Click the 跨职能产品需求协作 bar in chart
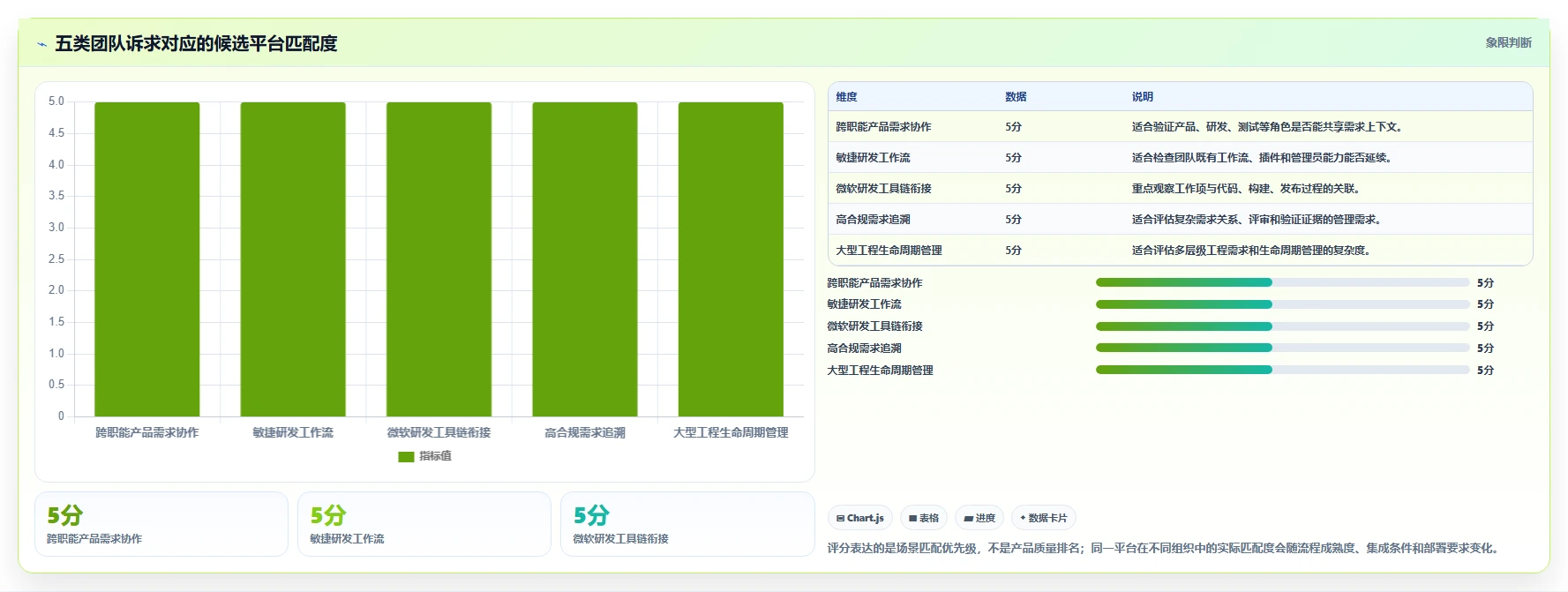This screenshot has height=592, width=1568. (x=147, y=259)
